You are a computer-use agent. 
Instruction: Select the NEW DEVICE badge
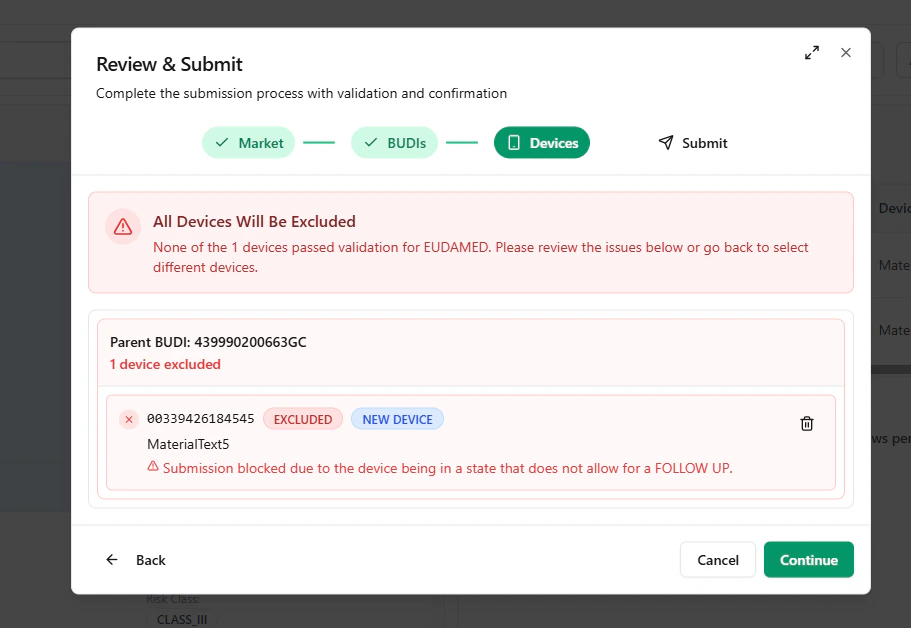[397, 419]
